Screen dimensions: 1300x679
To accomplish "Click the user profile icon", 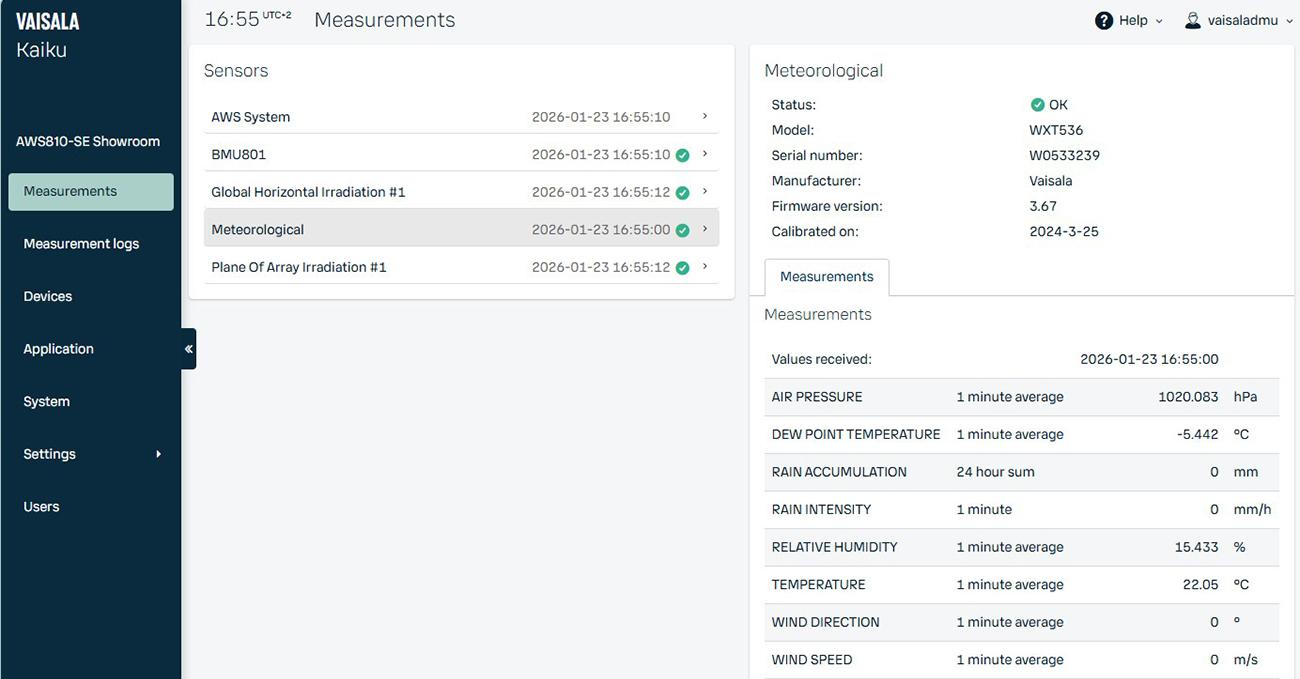I will (x=1191, y=19).
